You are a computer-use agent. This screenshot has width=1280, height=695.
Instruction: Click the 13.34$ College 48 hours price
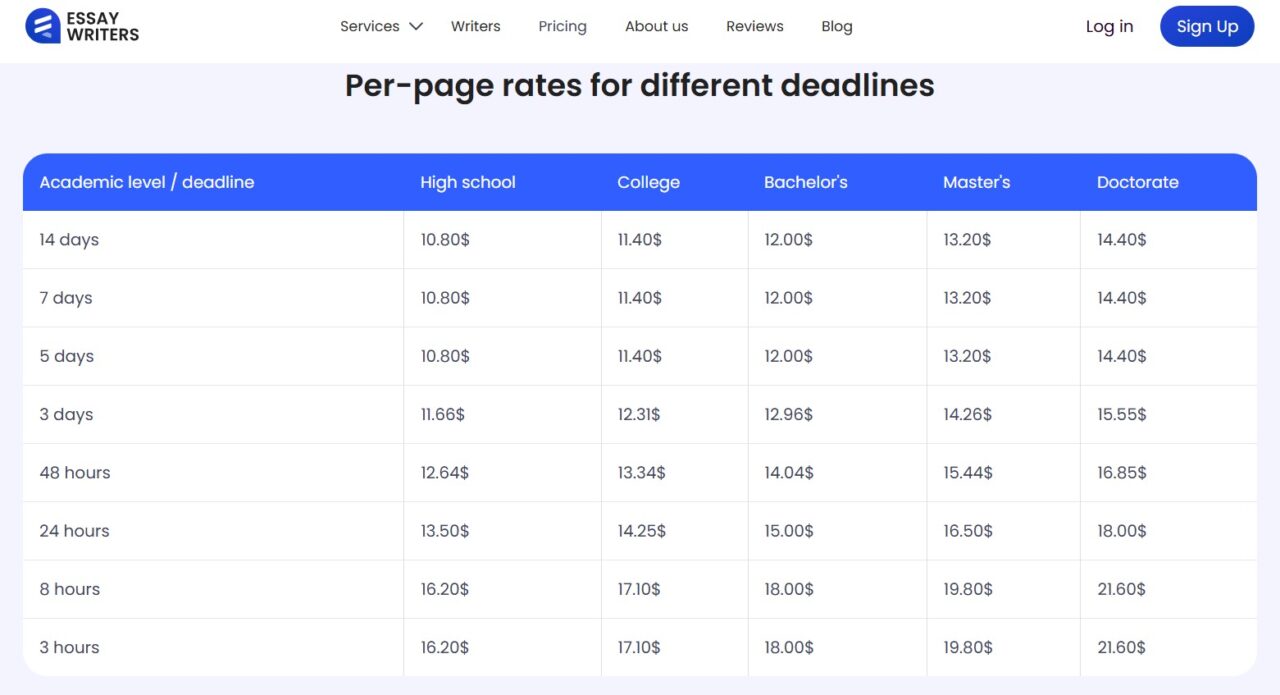(x=641, y=473)
